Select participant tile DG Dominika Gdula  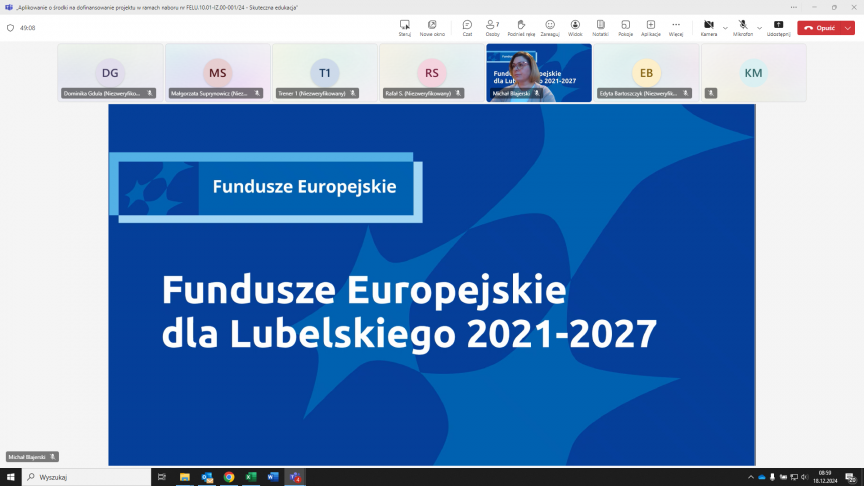coord(110,73)
